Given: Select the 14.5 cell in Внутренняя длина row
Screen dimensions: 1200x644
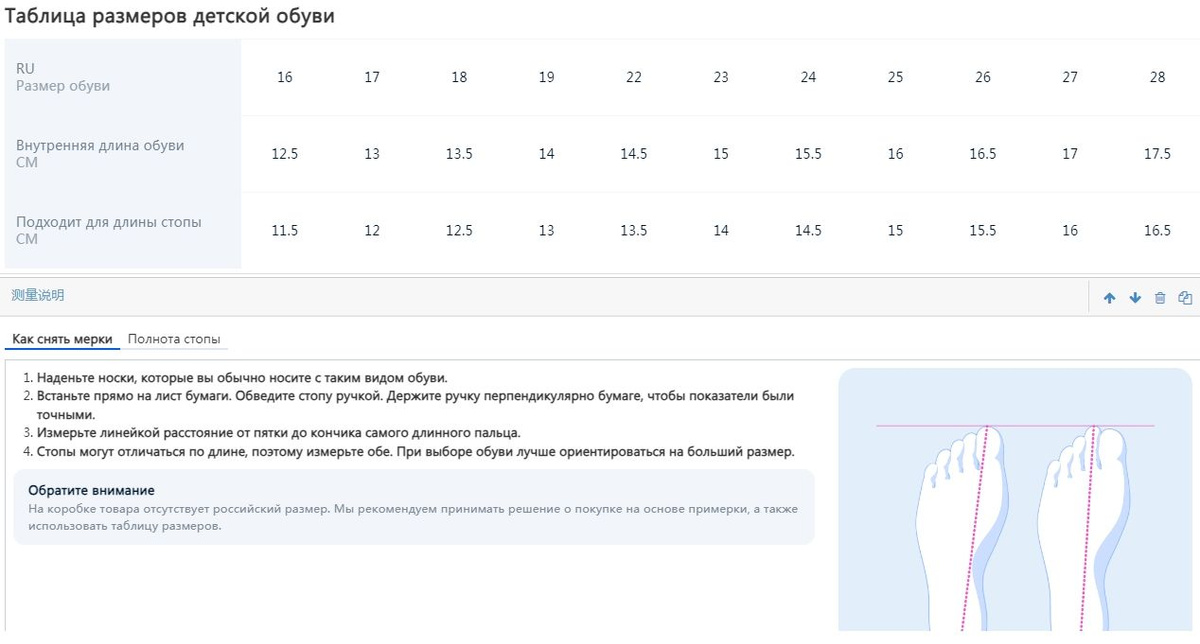Looking at the screenshot, I should tap(634, 154).
